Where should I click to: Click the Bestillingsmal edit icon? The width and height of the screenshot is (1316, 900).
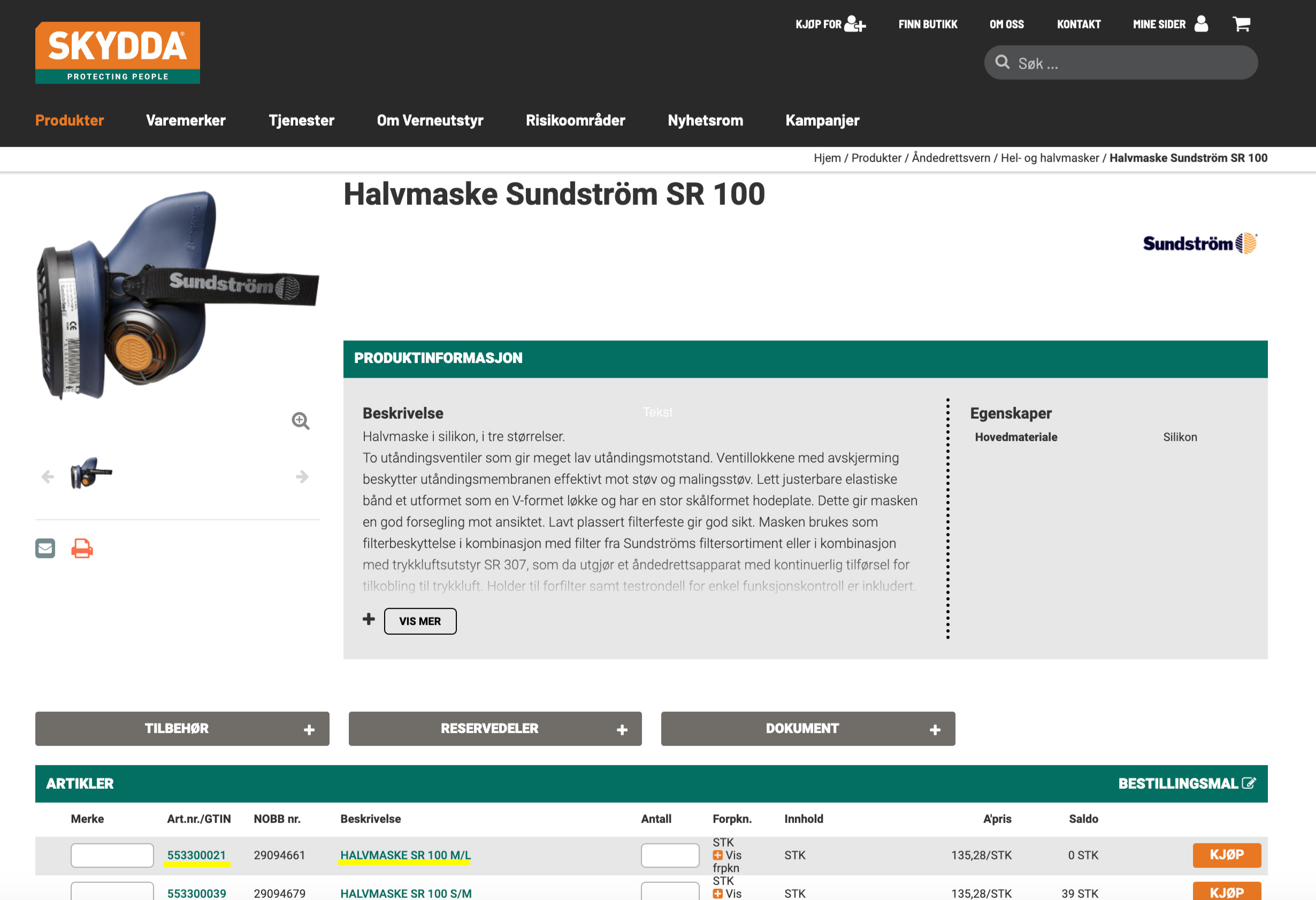(x=1248, y=783)
